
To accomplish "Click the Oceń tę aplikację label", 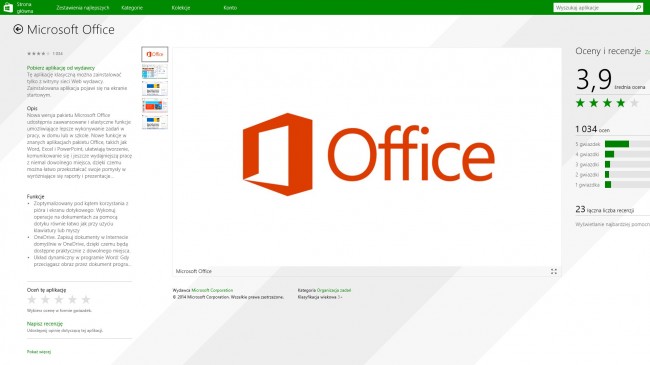I will (x=46, y=290).
